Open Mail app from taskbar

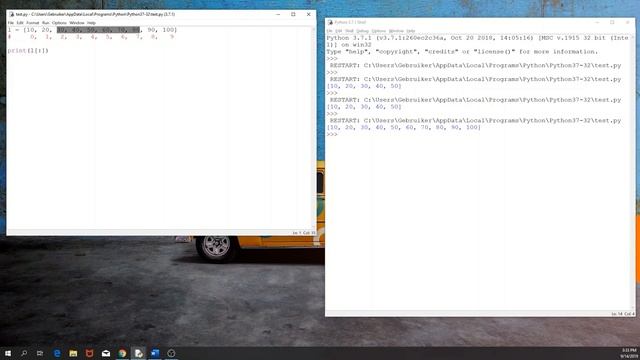tap(106, 353)
